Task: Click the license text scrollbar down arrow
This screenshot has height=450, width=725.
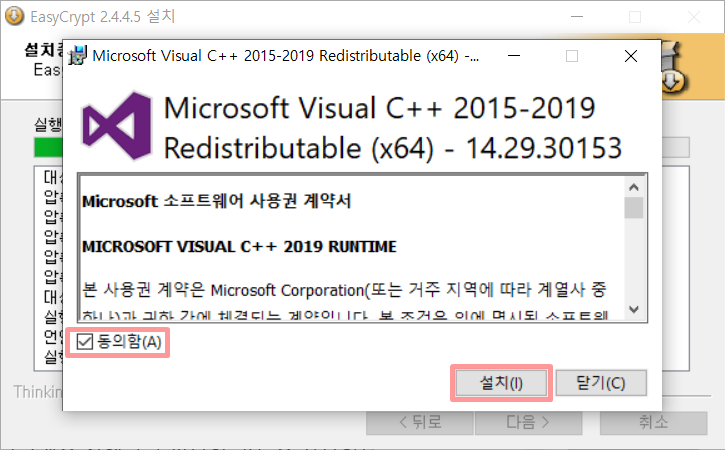Action: [x=634, y=309]
